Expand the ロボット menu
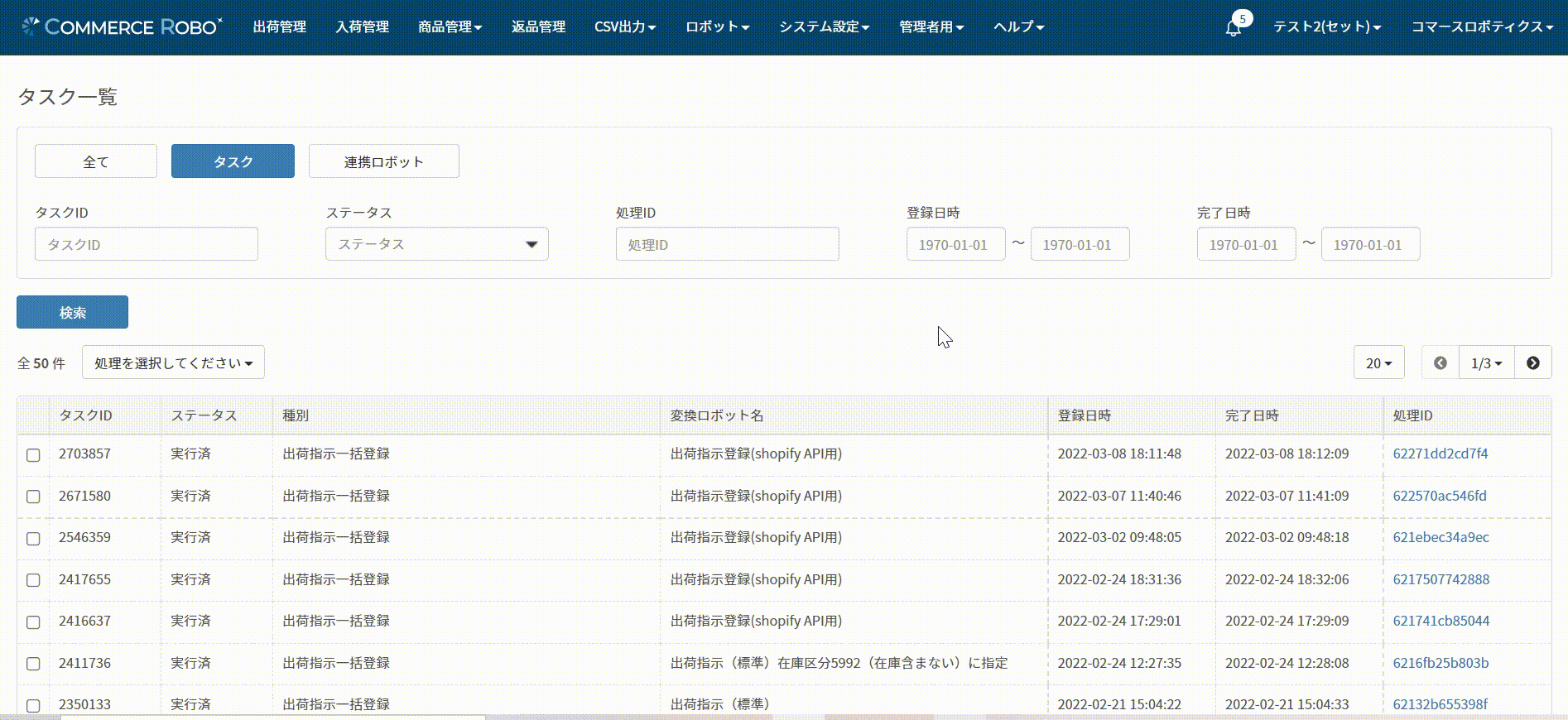Screen dimensions: 1568x720 click(717, 26)
